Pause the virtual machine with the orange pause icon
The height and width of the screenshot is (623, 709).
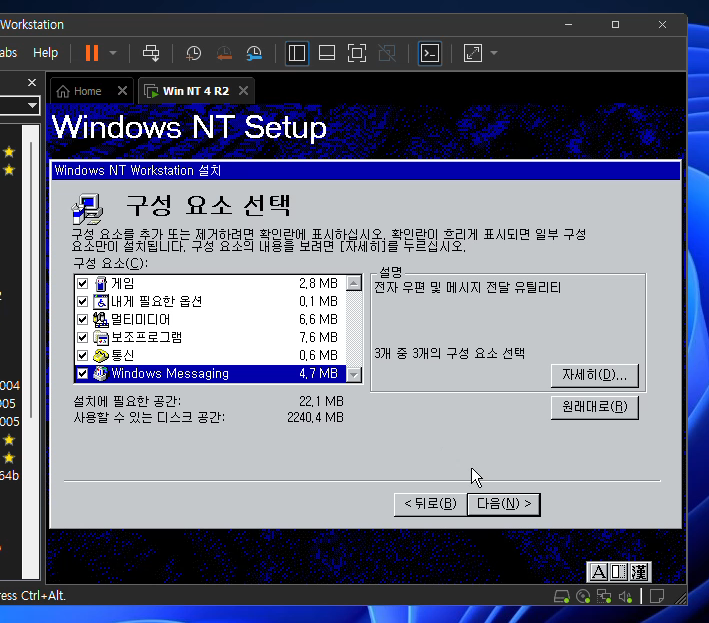92,53
